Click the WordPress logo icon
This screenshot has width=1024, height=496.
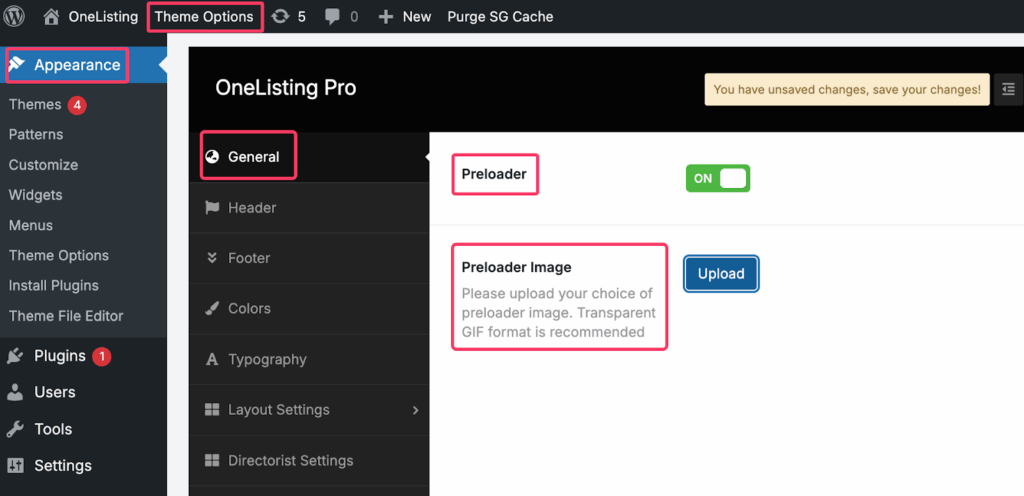point(17,16)
